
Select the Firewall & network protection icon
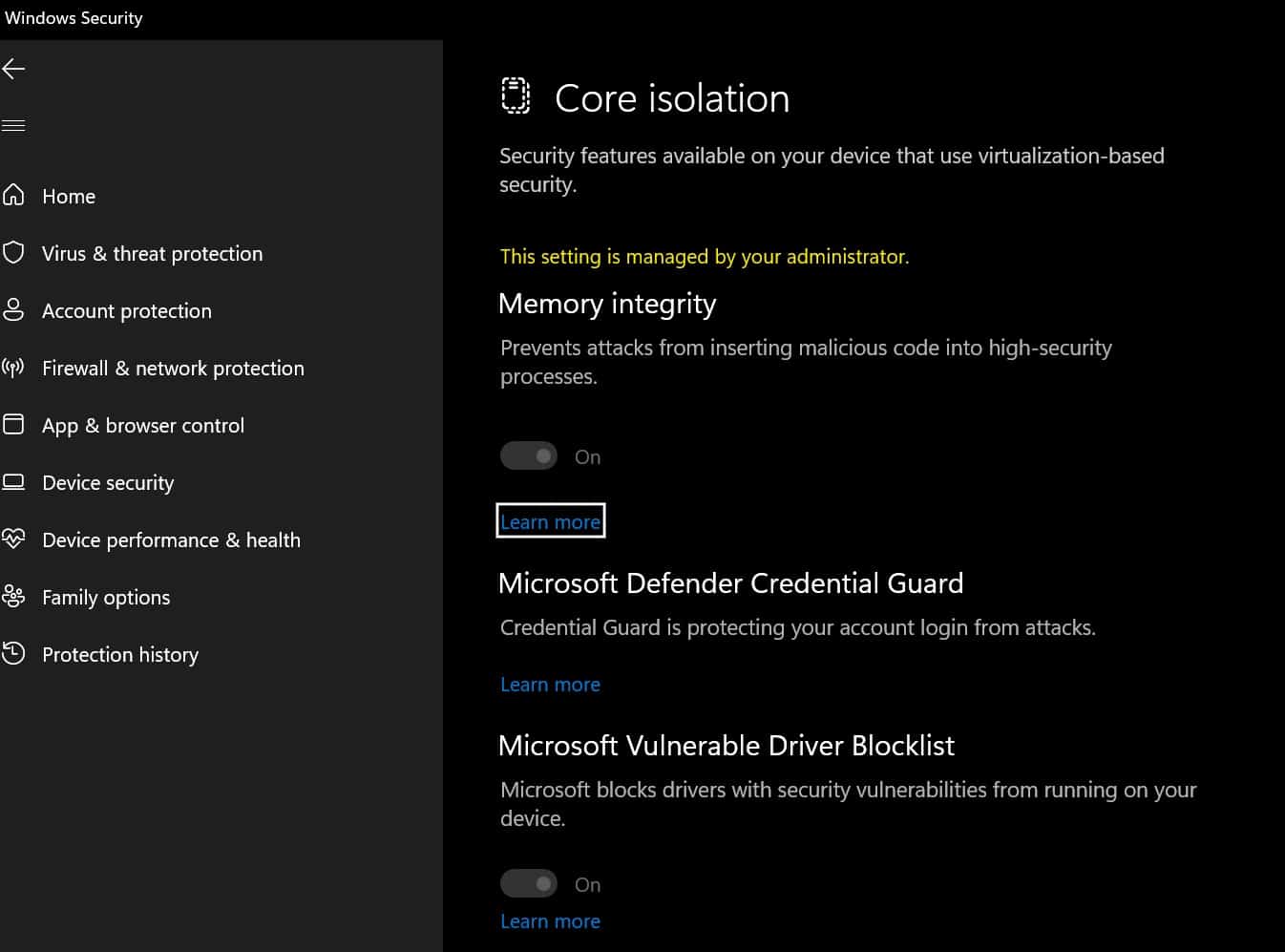coord(14,368)
